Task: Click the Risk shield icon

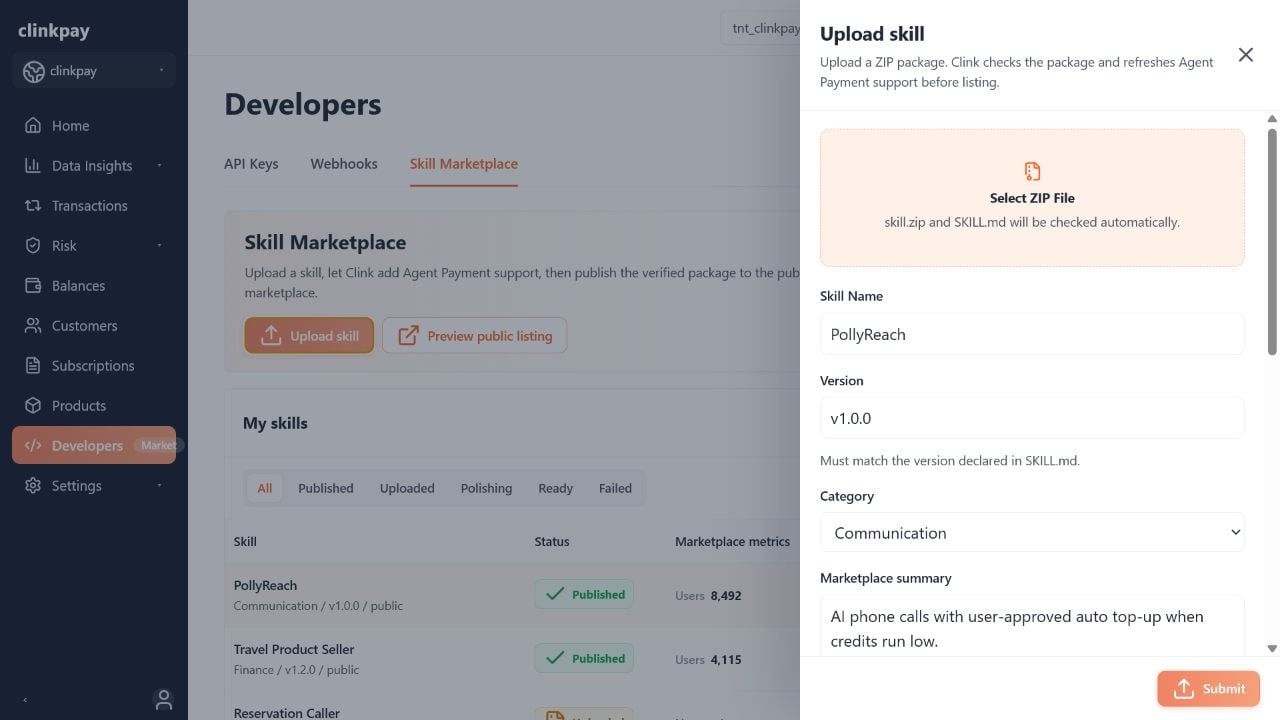Action: [33, 246]
